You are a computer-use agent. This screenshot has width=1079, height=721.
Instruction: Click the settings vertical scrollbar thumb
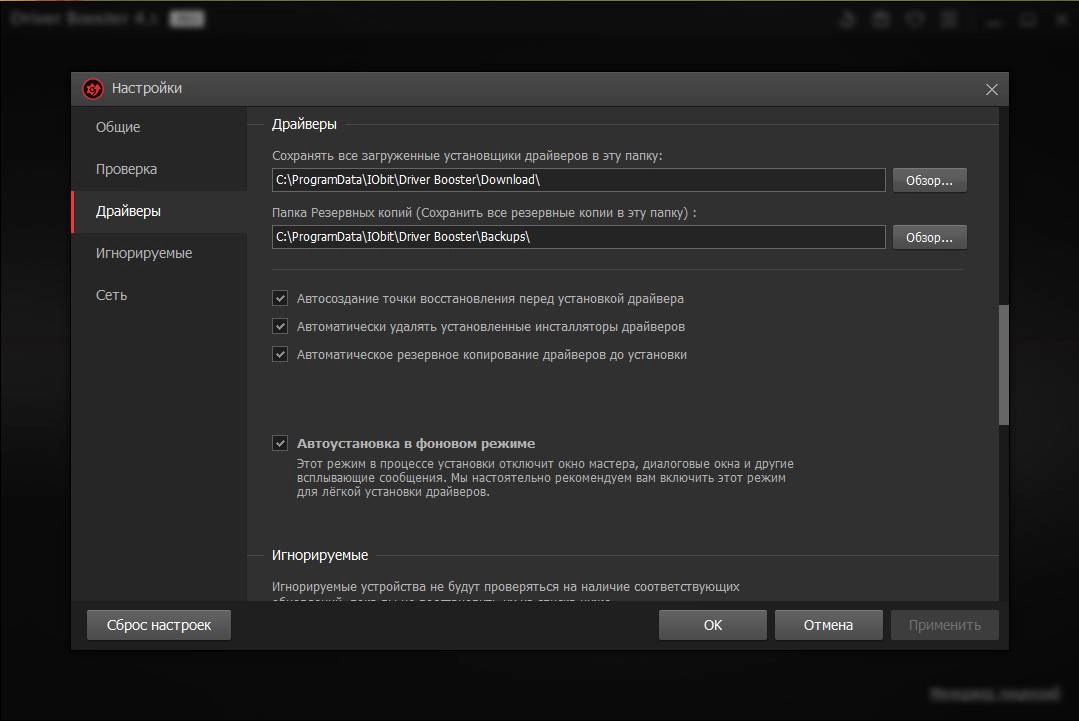coord(1004,365)
